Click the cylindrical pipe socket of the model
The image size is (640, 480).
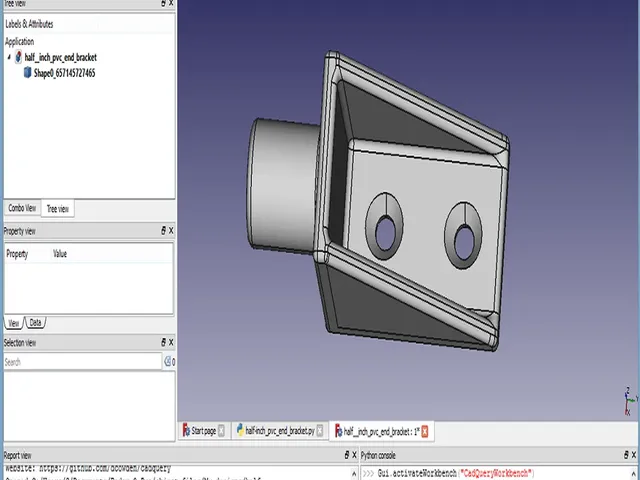point(282,185)
